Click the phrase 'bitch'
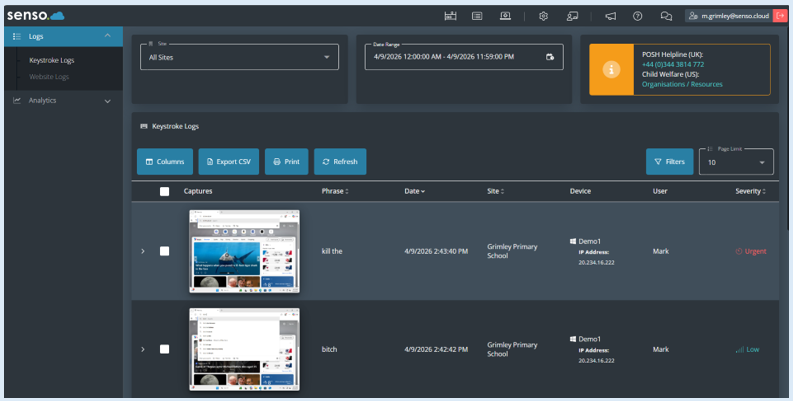The image size is (793, 401). (x=329, y=349)
